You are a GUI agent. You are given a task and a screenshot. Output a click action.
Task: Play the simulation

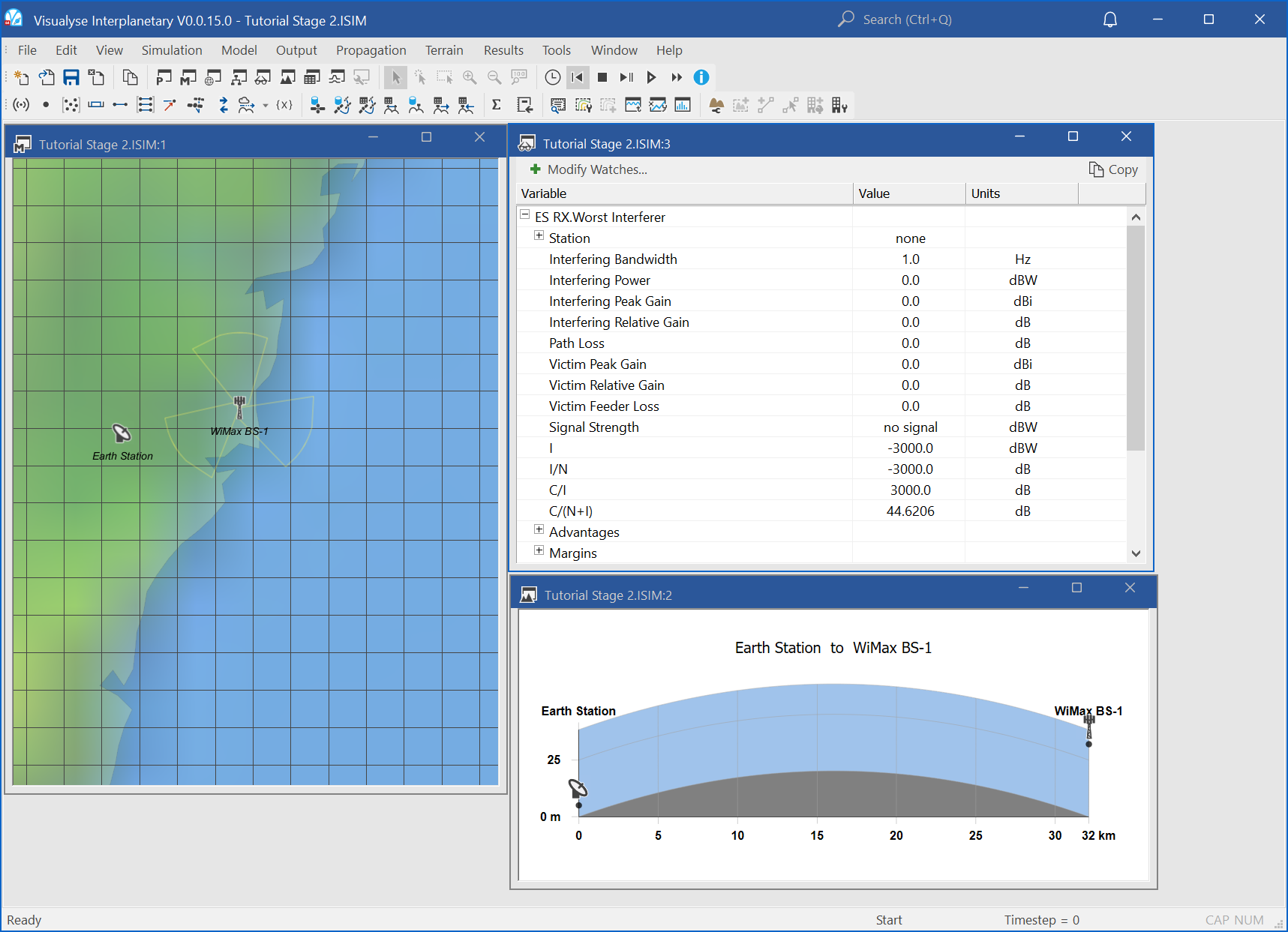click(652, 77)
